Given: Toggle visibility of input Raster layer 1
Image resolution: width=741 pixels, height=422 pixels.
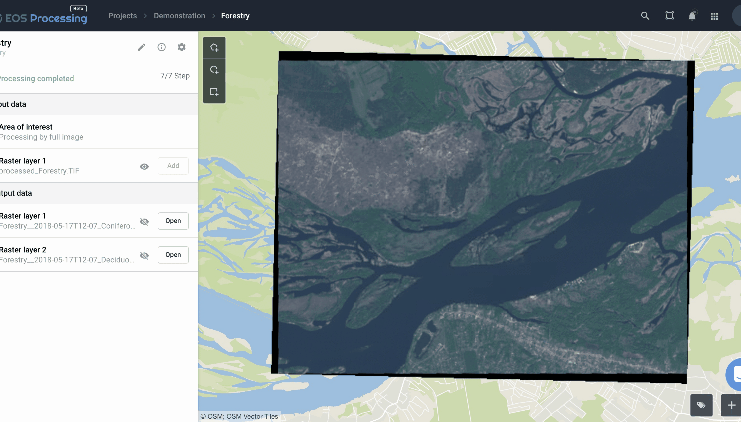Looking at the screenshot, I should point(144,166).
